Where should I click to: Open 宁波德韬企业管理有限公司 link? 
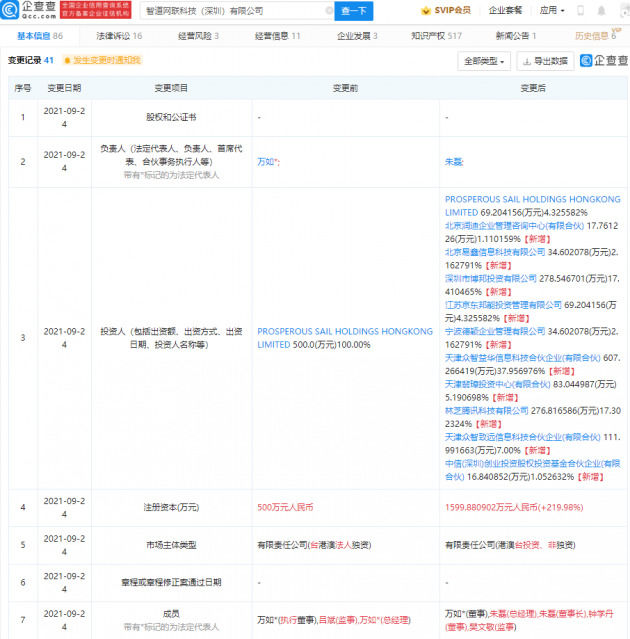(495, 331)
